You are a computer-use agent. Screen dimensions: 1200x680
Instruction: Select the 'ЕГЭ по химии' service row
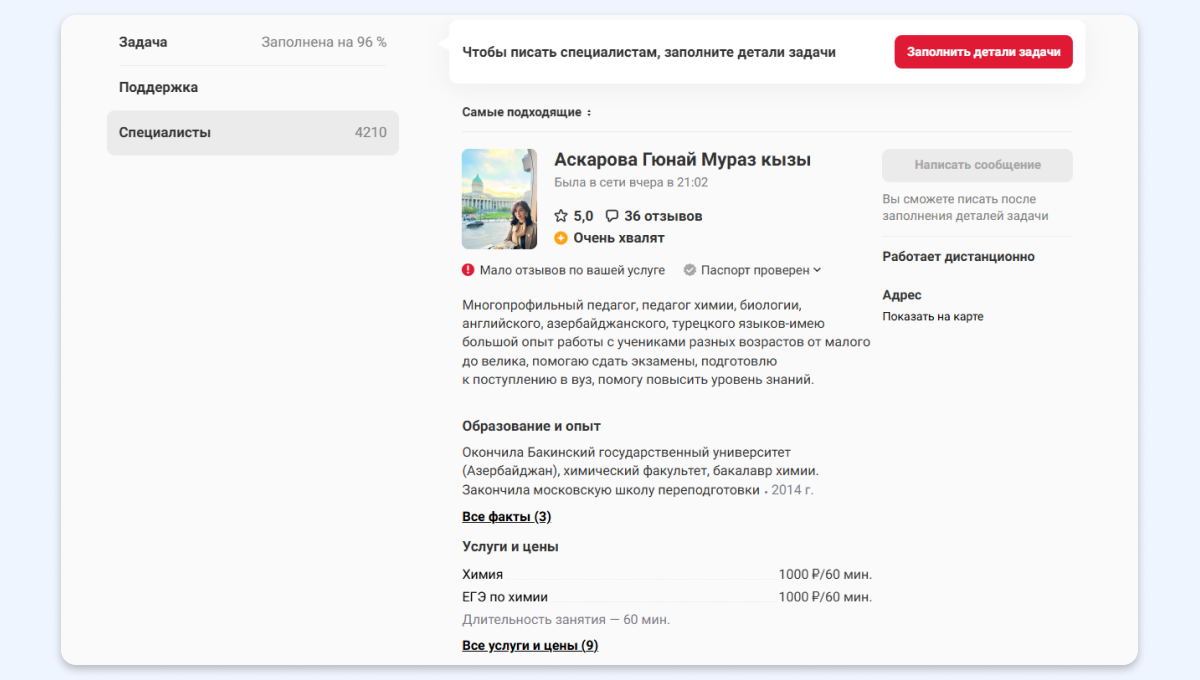coord(505,597)
